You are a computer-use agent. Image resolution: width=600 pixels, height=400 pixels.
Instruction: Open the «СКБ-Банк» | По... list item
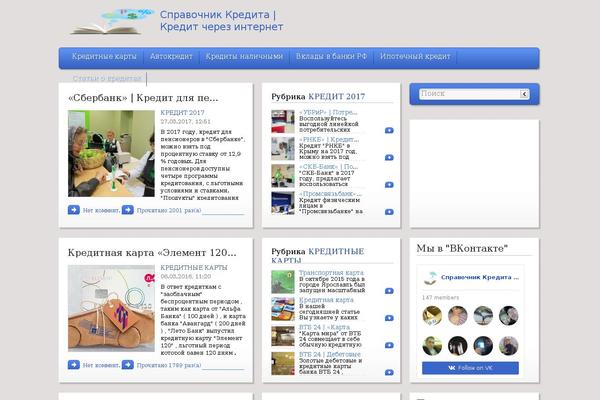pyautogui.click(x=328, y=167)
